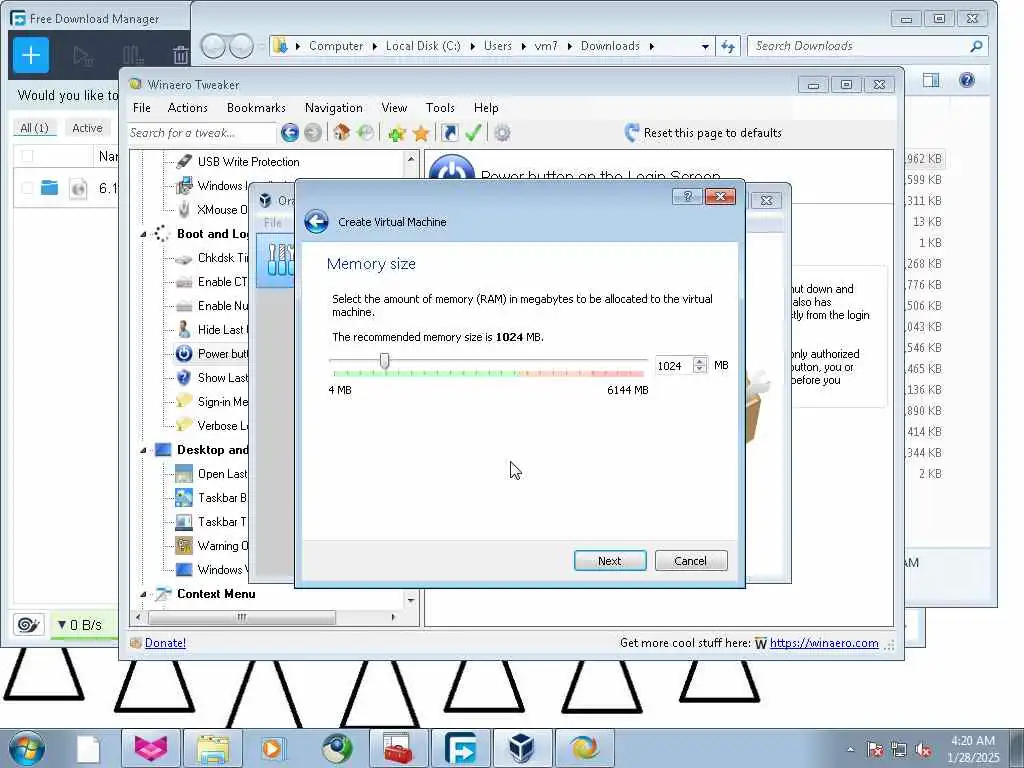Collapse the Desktop and Taskbar tree category
Screen dimensions: 1024x768
pos(143,450)
